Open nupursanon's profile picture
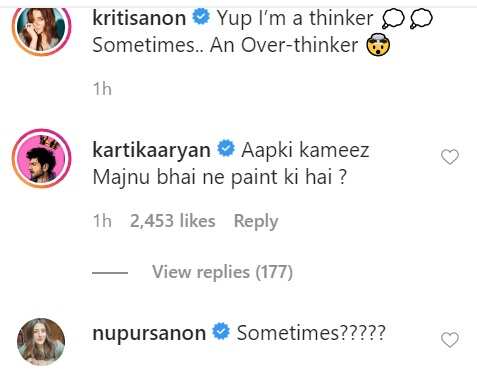This screenshot has height=369, width=477. (41, 342)
